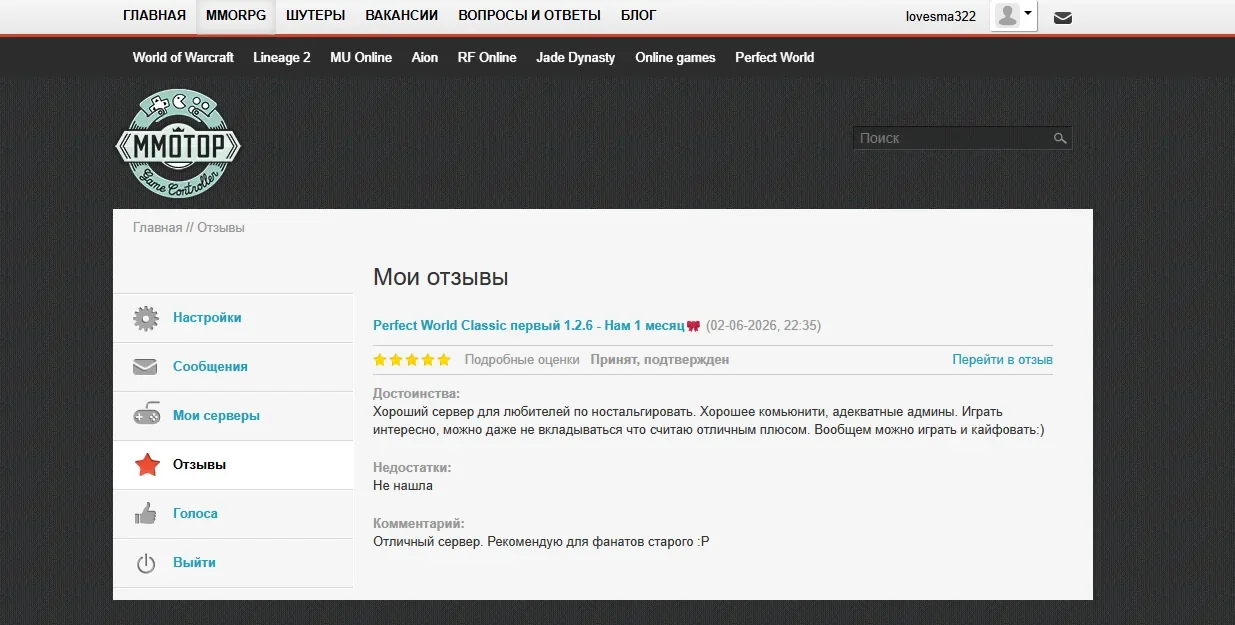
Task: Click the gamepad icon beside Мои серверы
Action: (146, 416)
